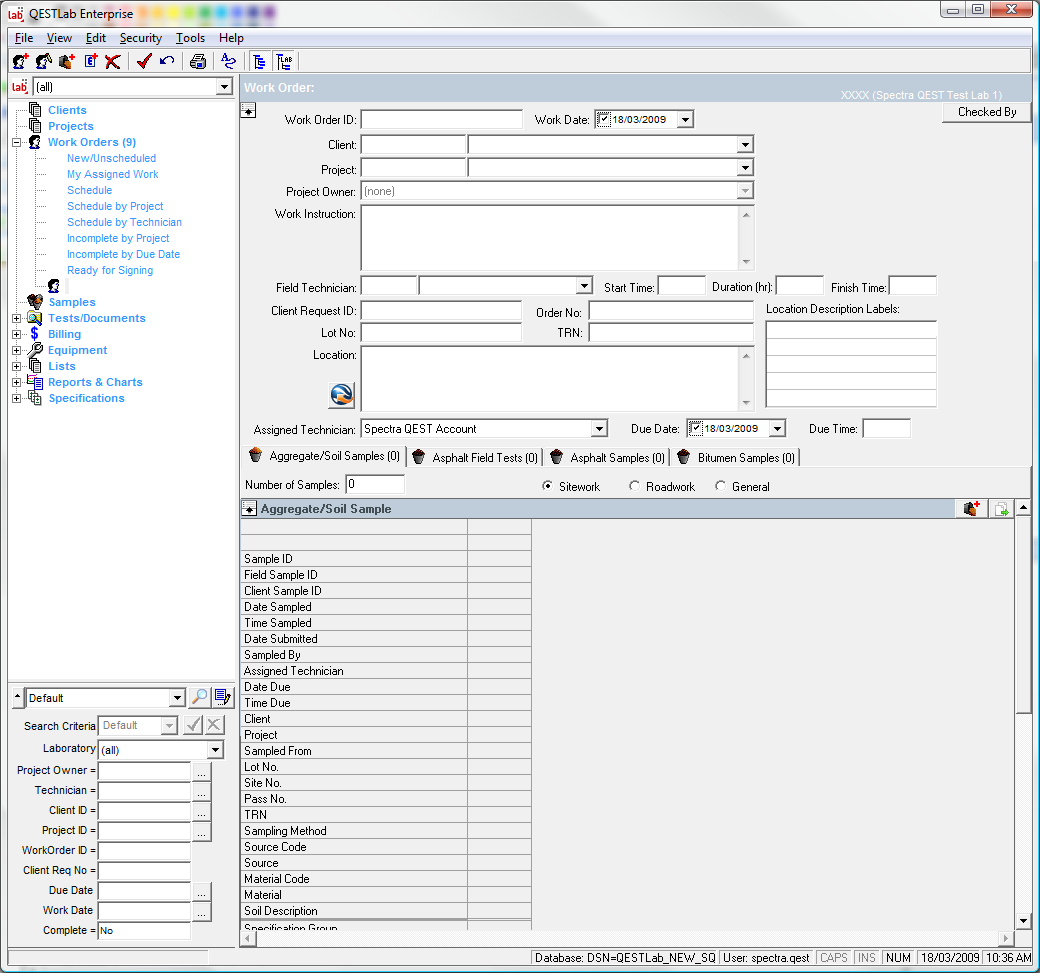Click the blue undo arrow icon
This screenshot has width=1040, height=973.
coord(167,62)
